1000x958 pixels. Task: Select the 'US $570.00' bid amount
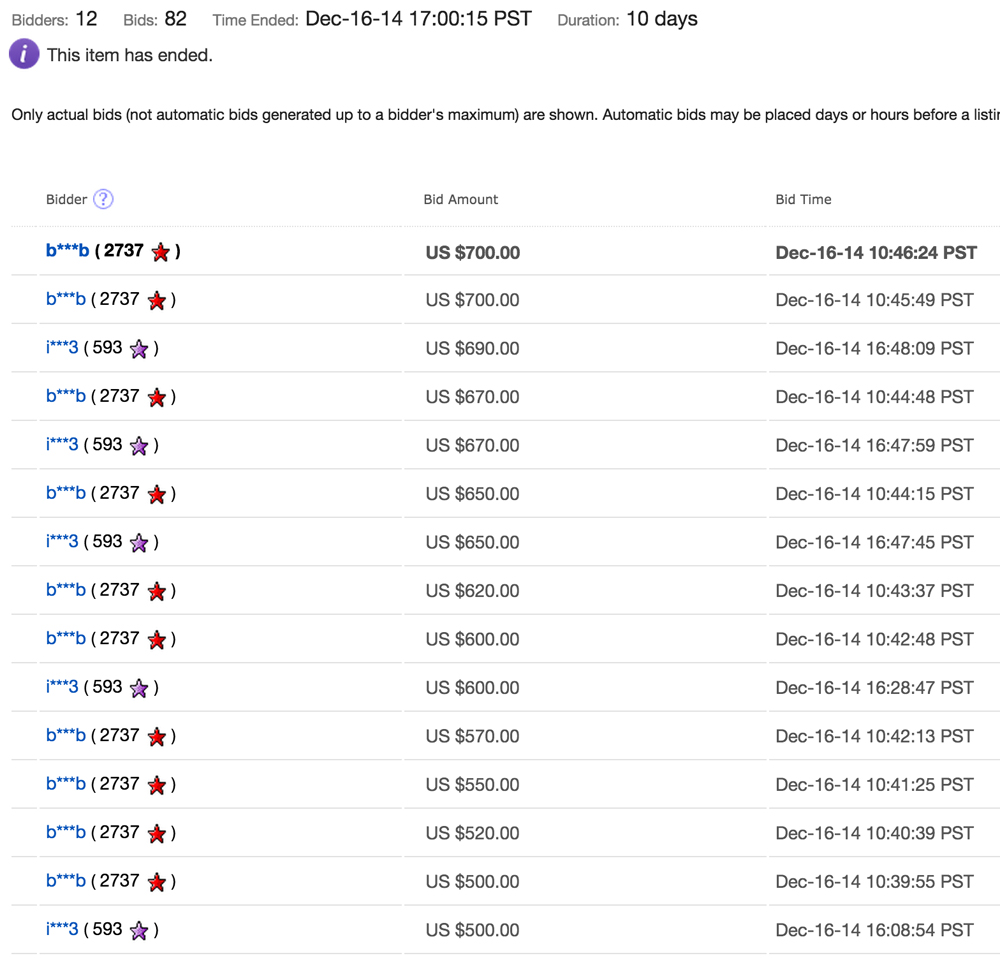point(473,737)
